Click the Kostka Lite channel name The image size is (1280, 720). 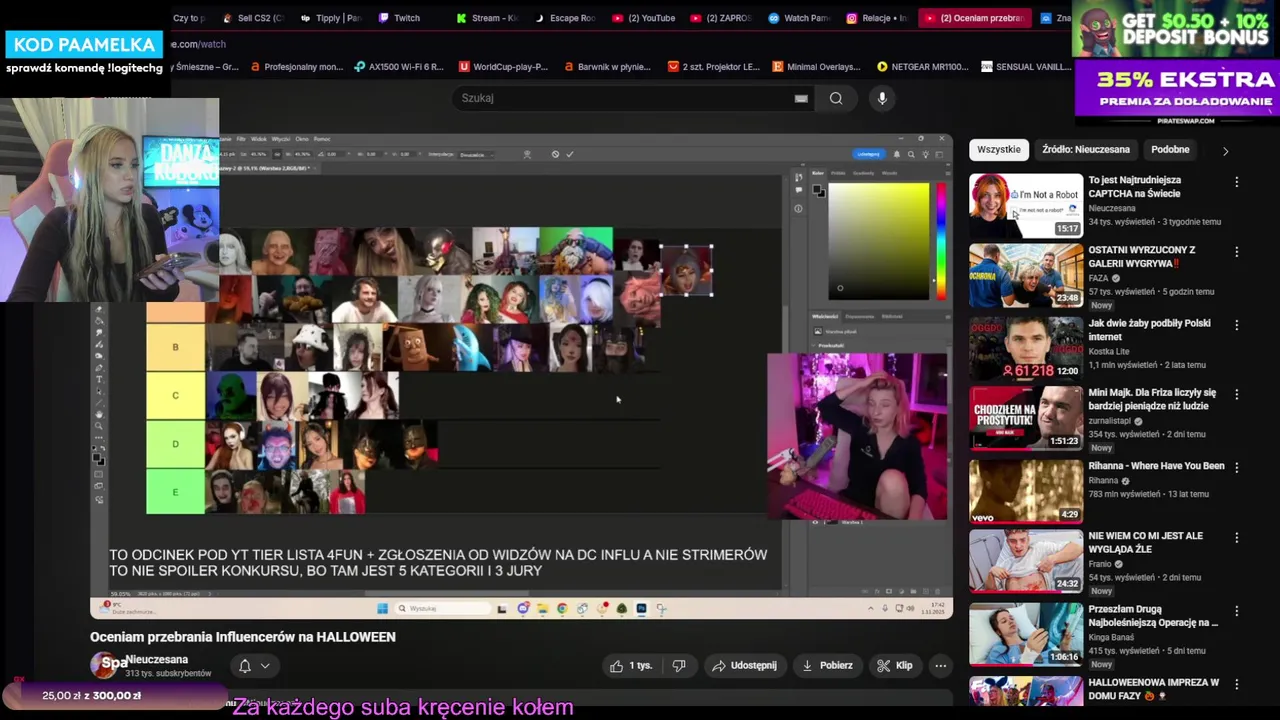click(1108, 351)
